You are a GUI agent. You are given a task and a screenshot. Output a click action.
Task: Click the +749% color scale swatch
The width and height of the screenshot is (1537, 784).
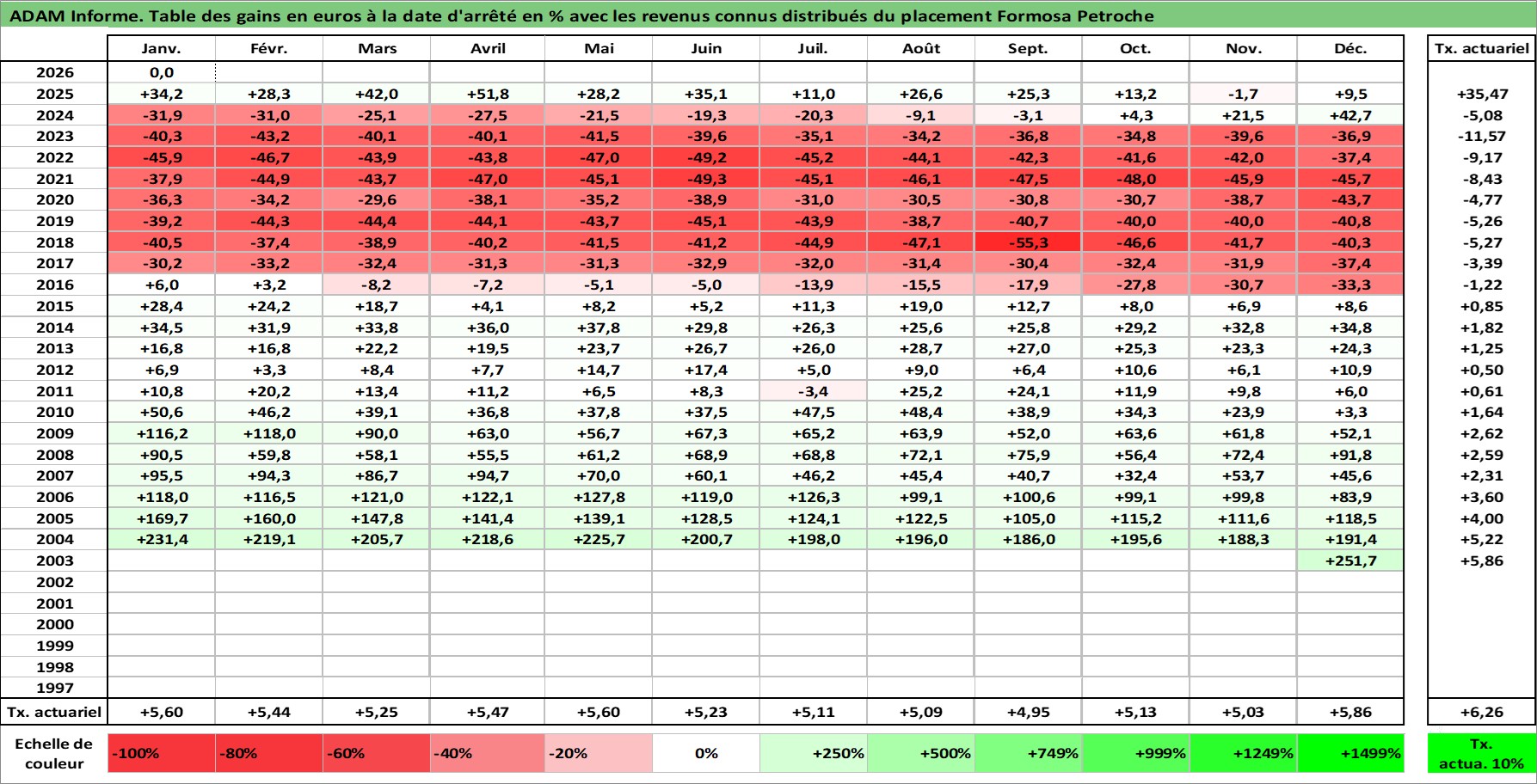[x=1029, y=753]
